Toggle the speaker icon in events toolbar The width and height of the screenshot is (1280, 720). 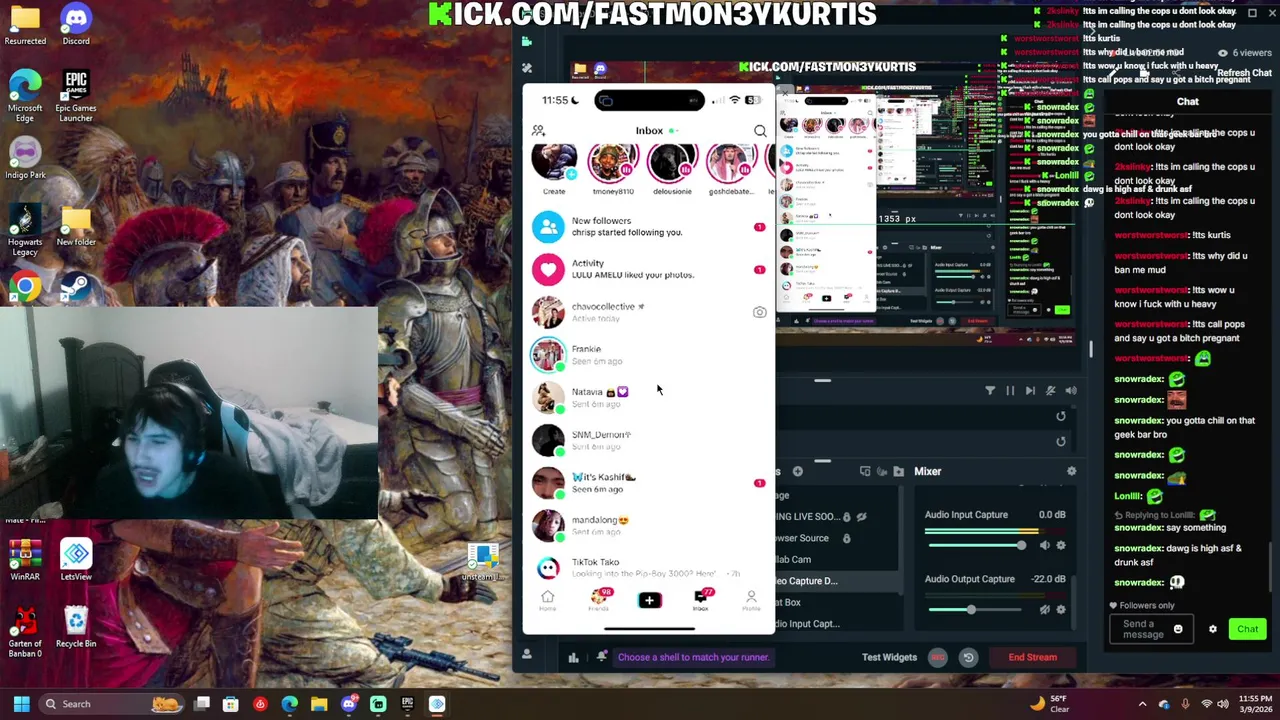coord(1071,391)
